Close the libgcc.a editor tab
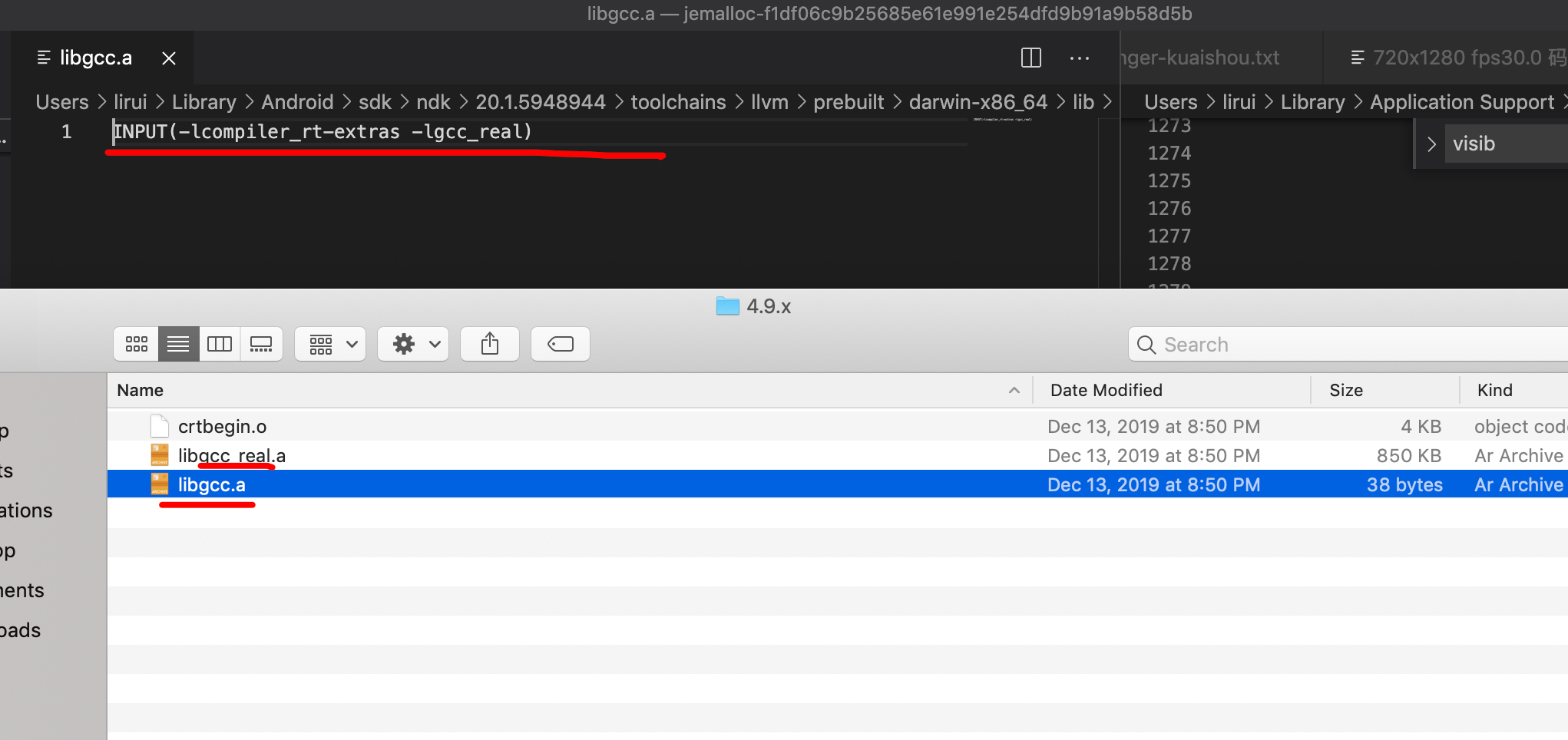 click(x=169, y=58)
